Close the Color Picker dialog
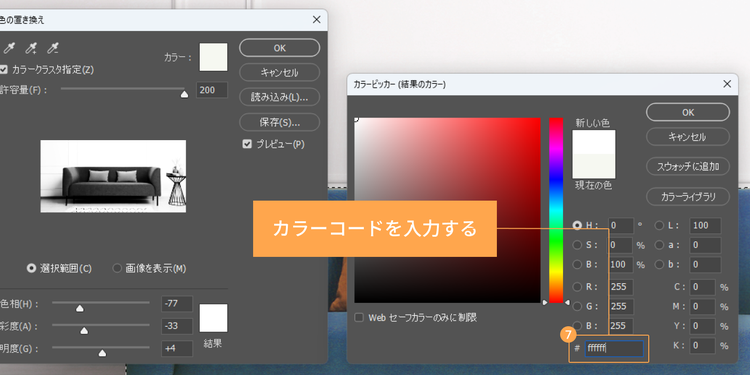The height and width of the screenshot is (375, 750). coord(727,84)
